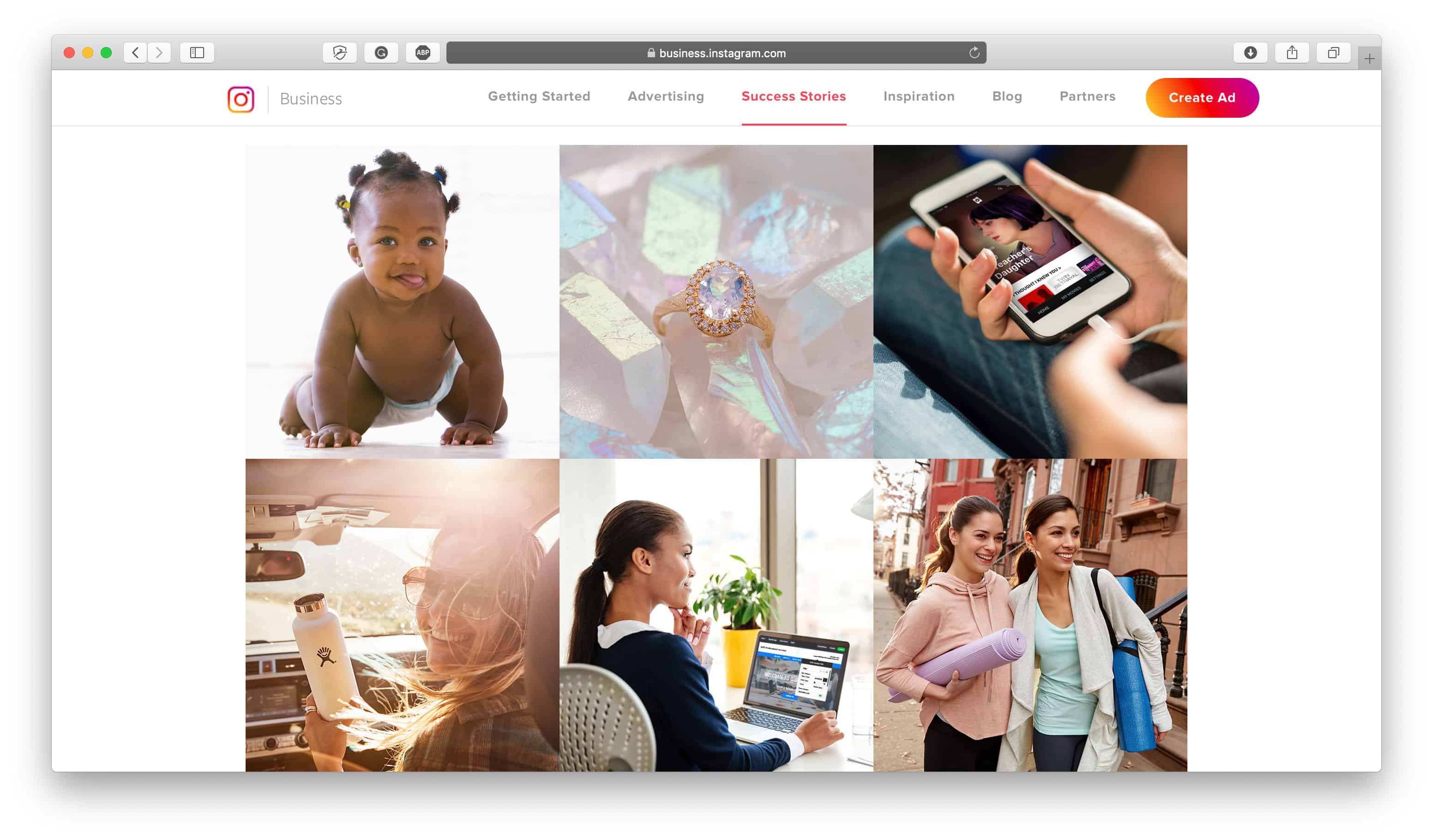Select the Advertising menu item

666,97
